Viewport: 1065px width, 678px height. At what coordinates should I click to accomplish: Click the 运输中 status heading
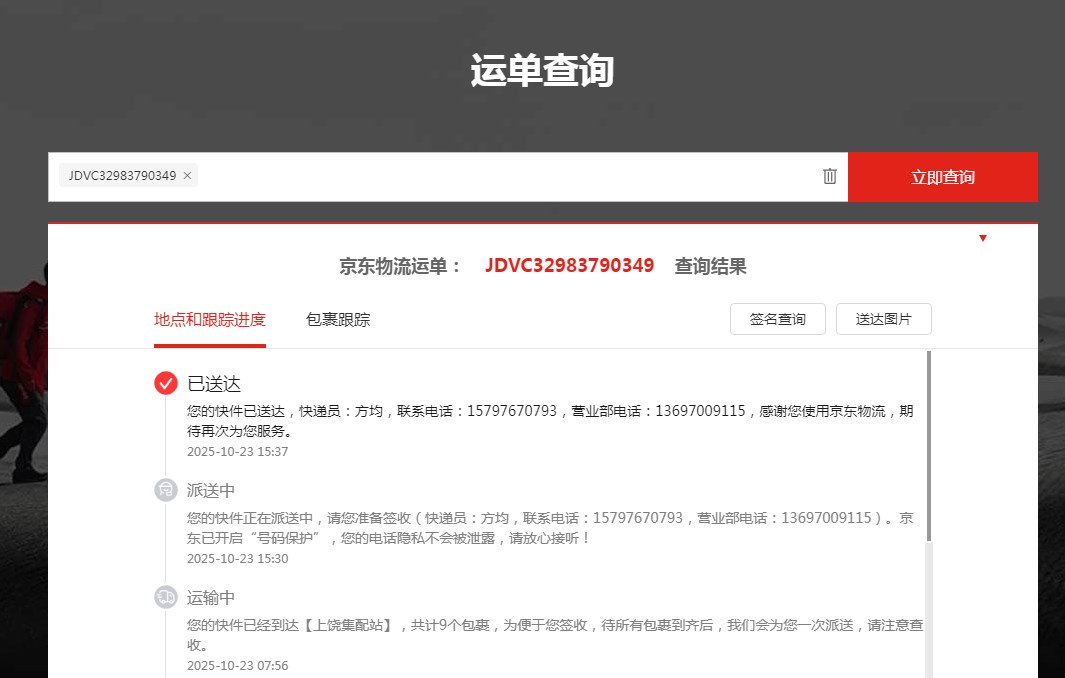coord(211,598)
